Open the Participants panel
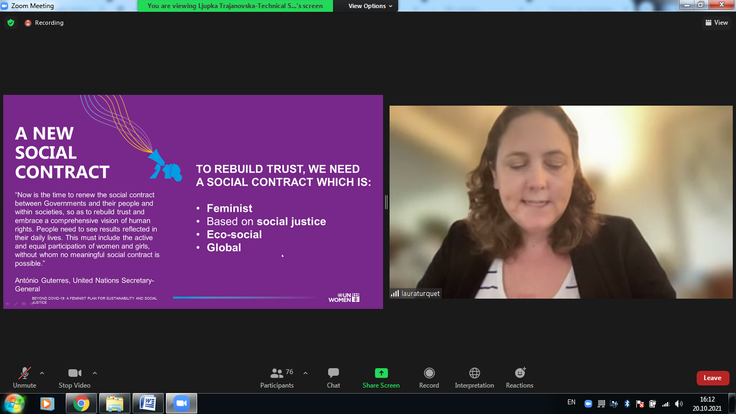The image size is (736, 414). coord(277,374)
